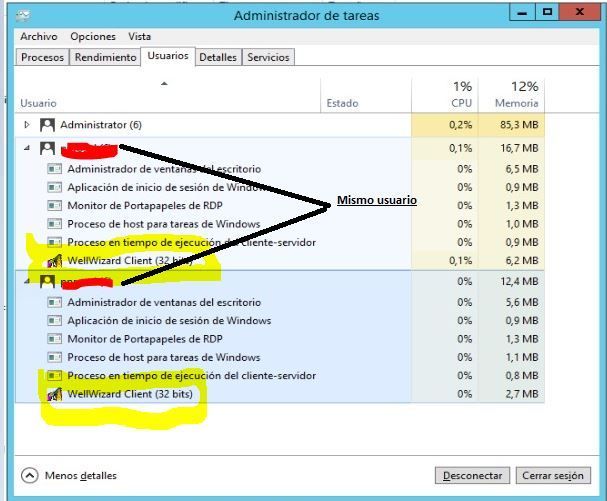This screenshot has width=607, height=501.
Task: Sort by the Usuario column header
Action: [x=168, y=95]
